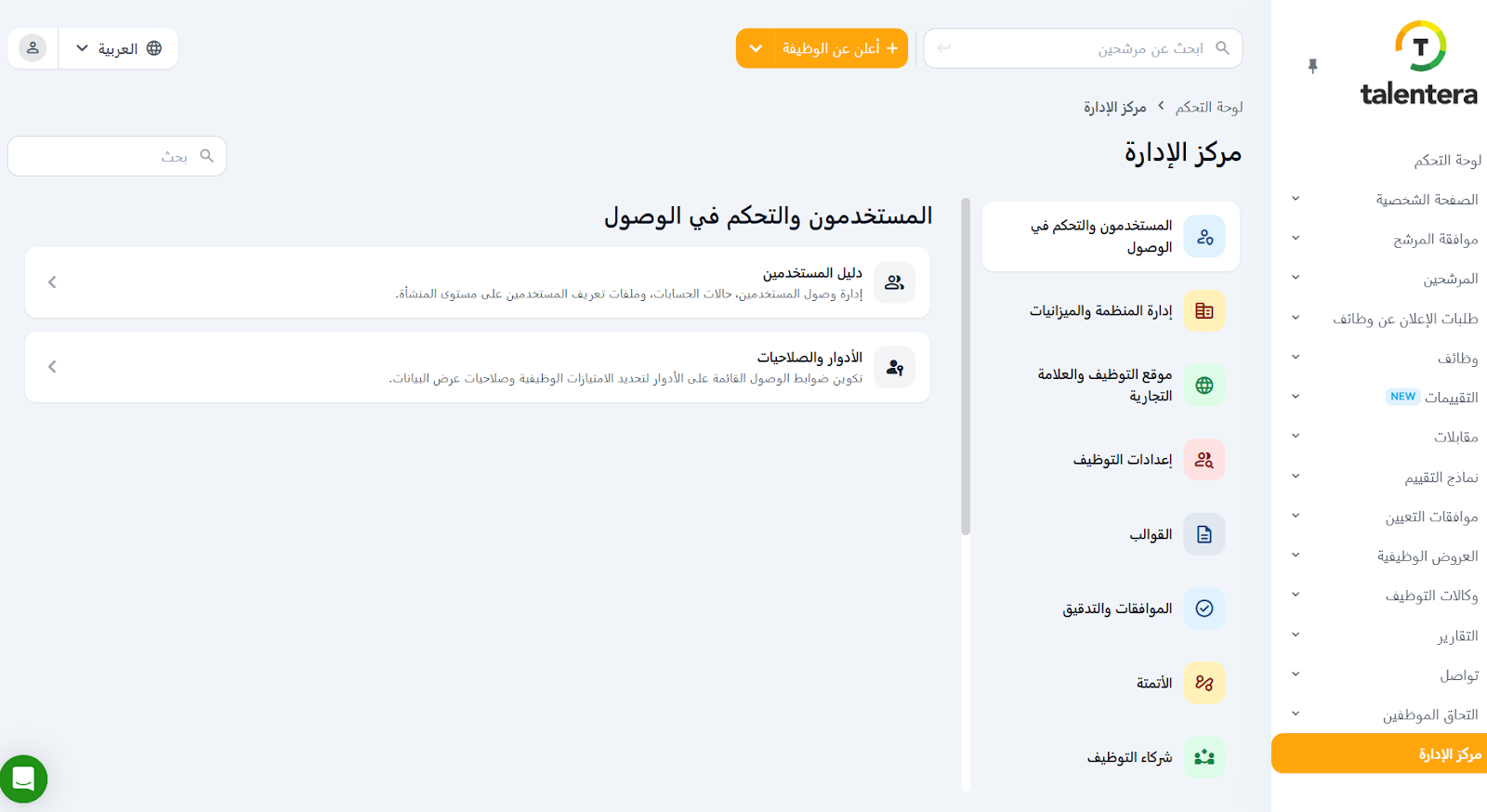1487x812 pixels.
Task: Open دليل المستخدمين card
Action: click(477, 282)
